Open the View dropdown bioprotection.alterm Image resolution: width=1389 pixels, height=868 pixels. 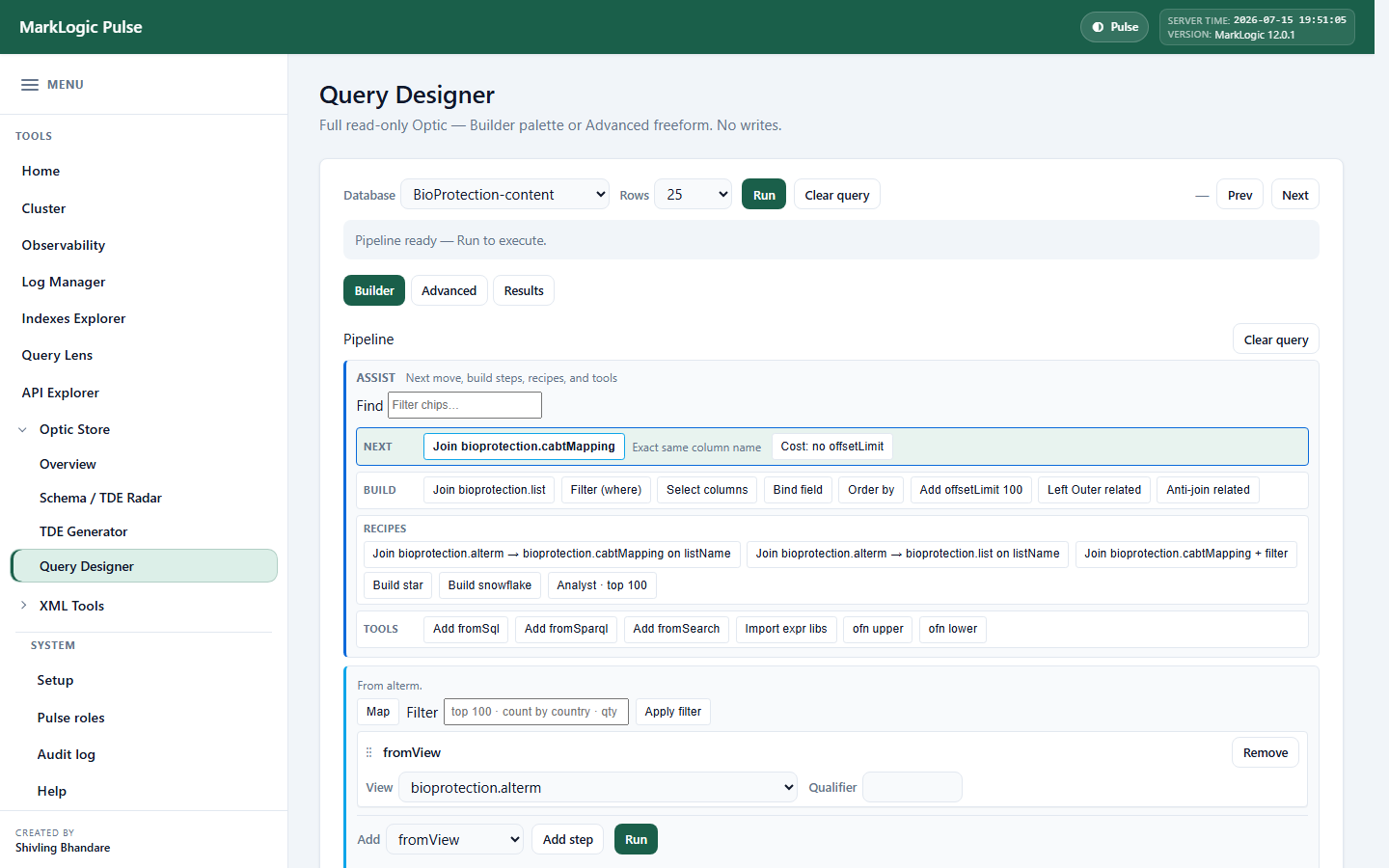point(598,788)
